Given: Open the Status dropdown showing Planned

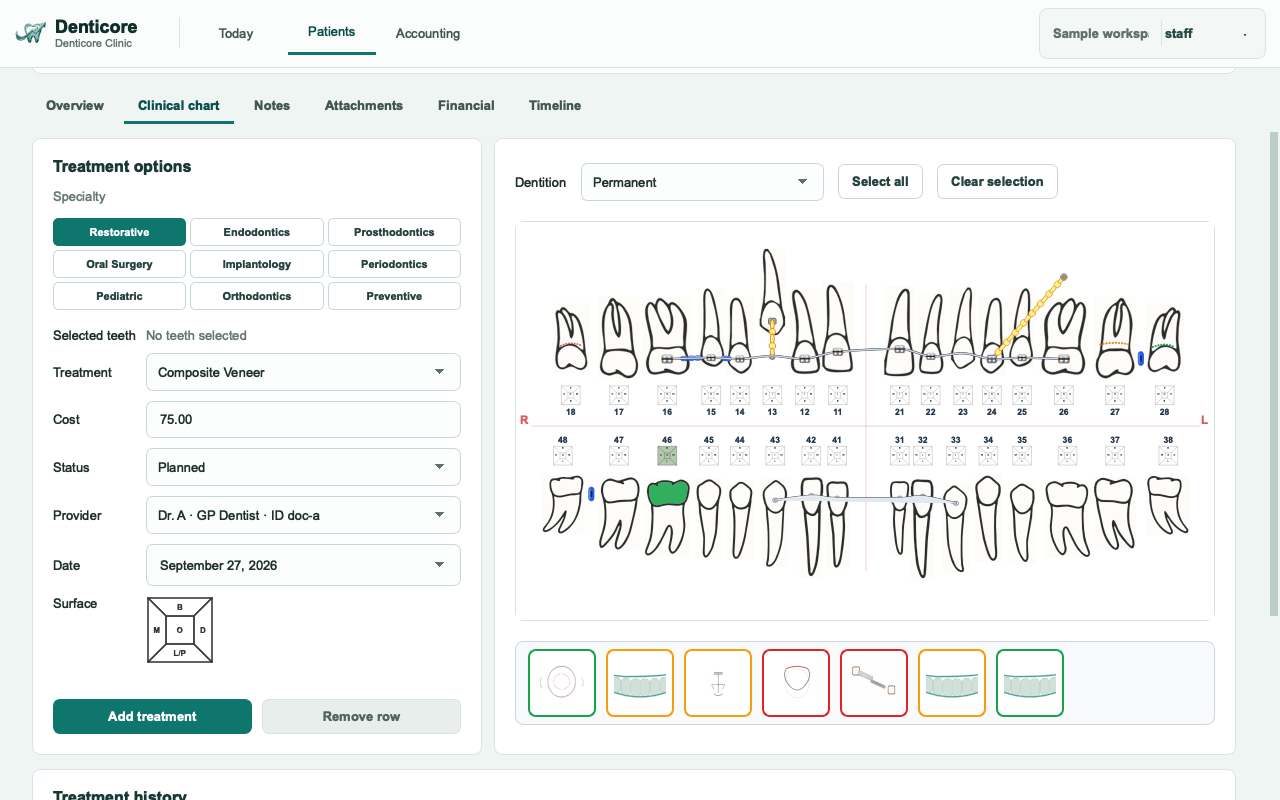Looking at the screenshot, I should [x=303, y=467].
